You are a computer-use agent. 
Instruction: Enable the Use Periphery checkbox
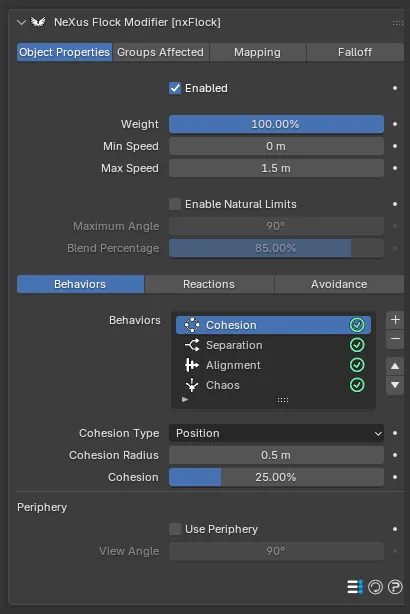[175, 529]
